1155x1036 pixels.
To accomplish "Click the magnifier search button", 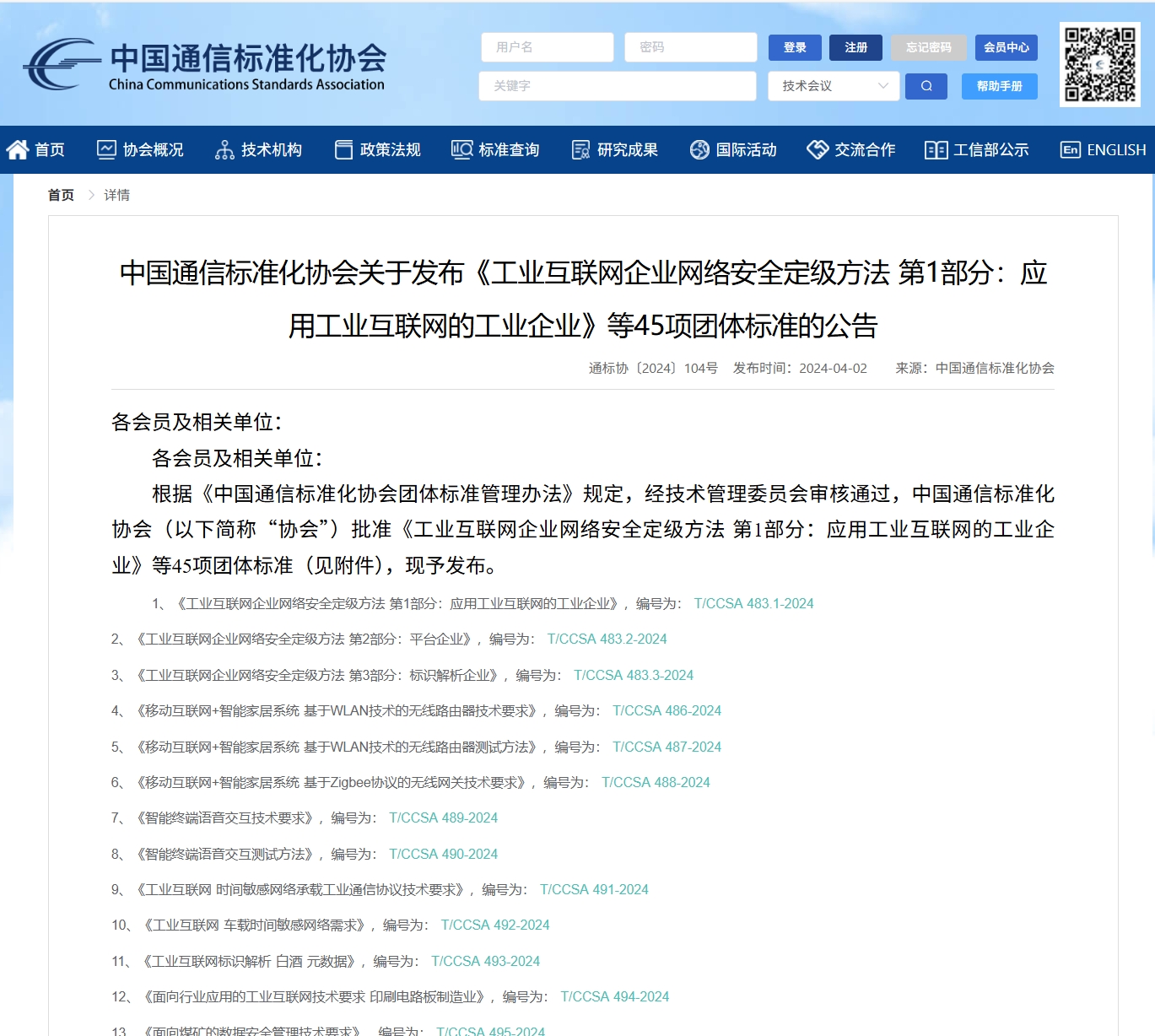I will pyautogui.click(x=926, y=86).
